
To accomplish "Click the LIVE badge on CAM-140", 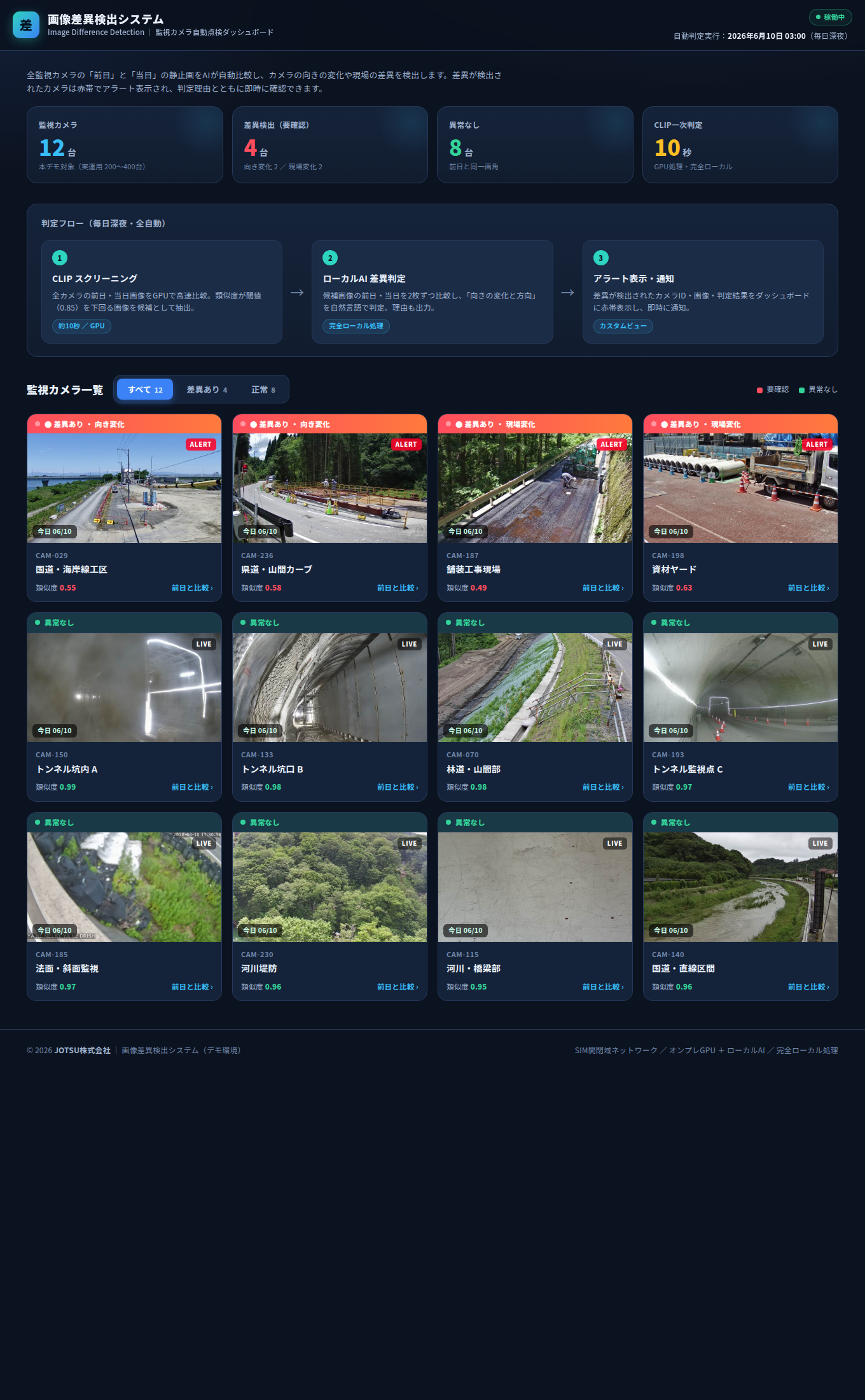I will 820,843.
